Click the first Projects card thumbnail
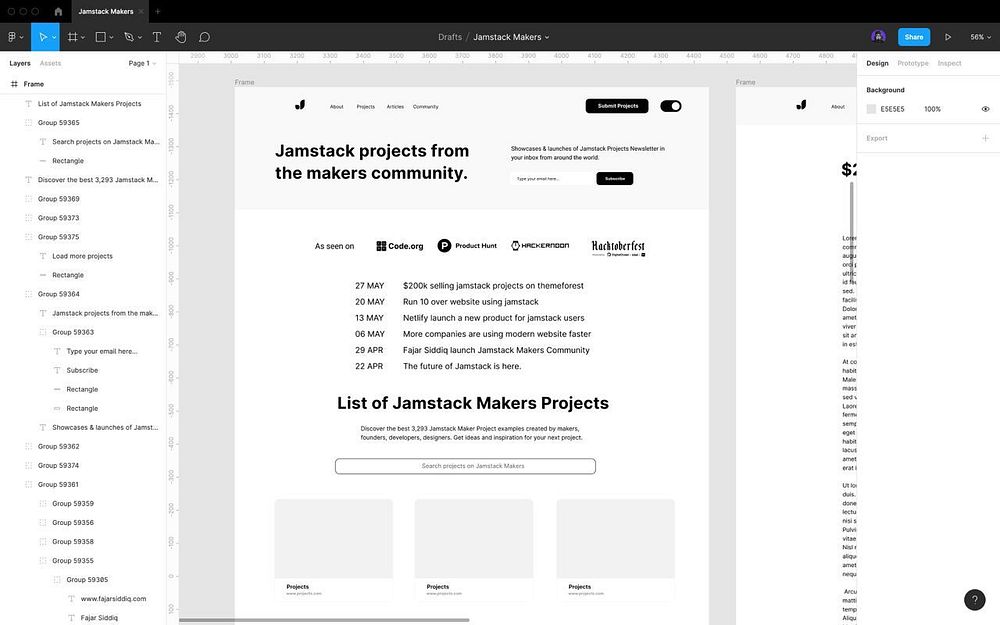Viewport: 1000px width, 625px height. pyautogui.click(x=334, y=538)
